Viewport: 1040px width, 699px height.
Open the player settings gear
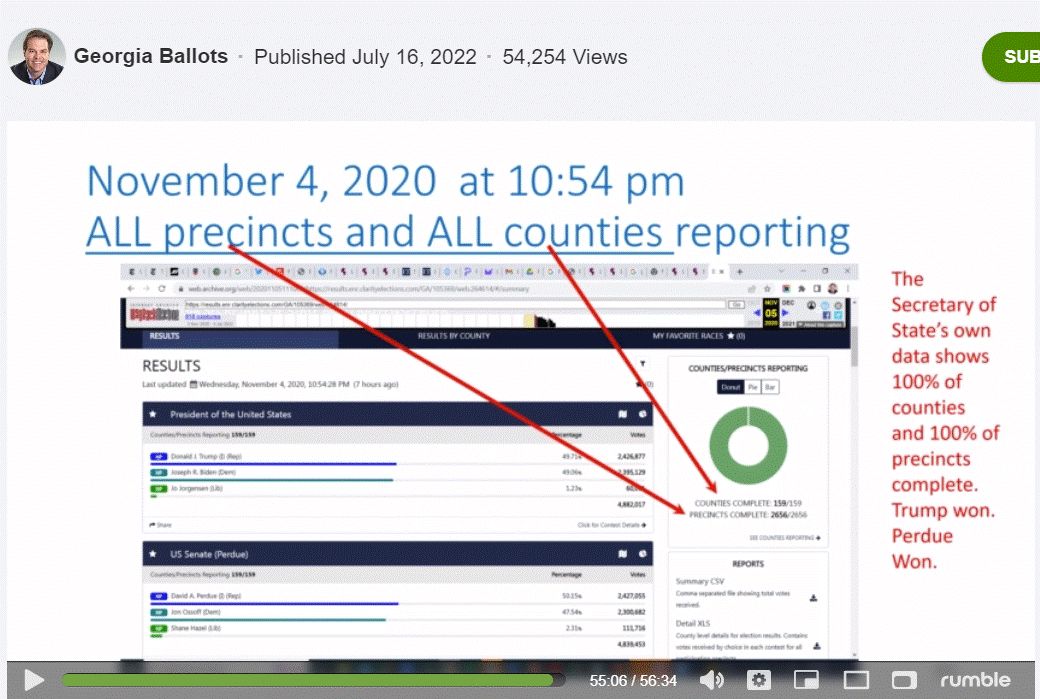(760, 681)
